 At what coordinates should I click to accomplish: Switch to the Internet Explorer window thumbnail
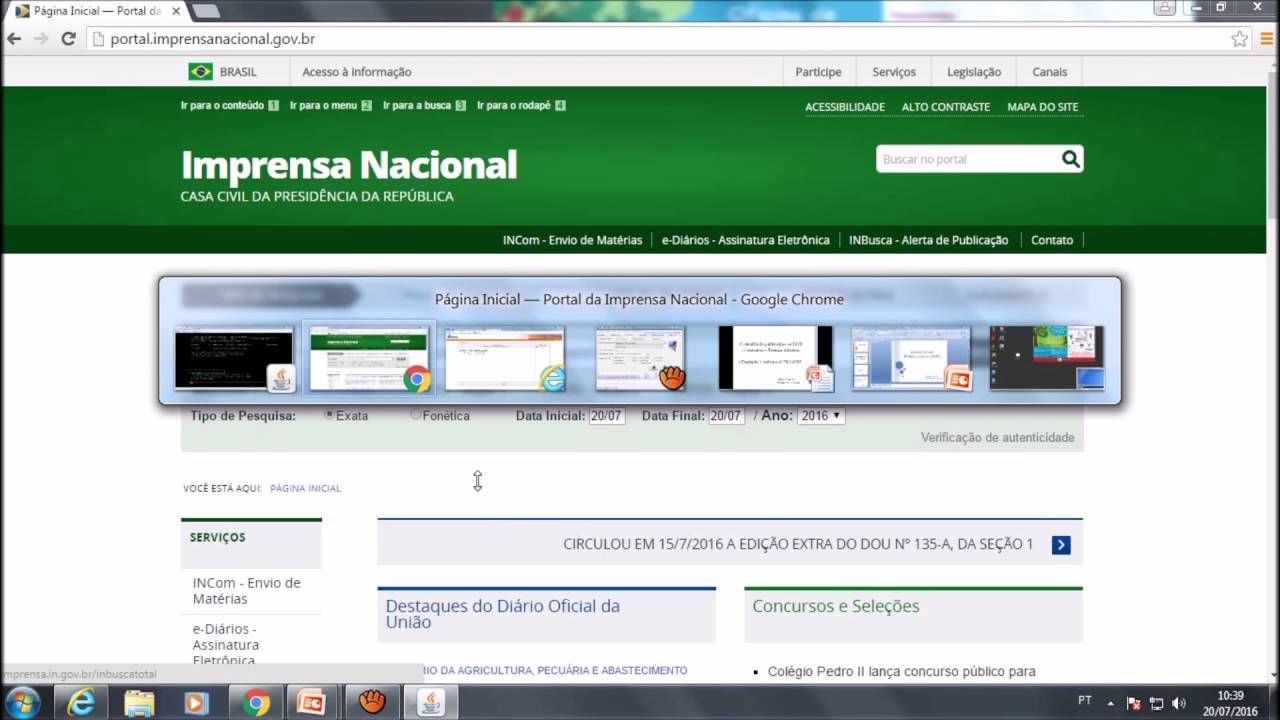pyautogui.click(x=505, y=358)
